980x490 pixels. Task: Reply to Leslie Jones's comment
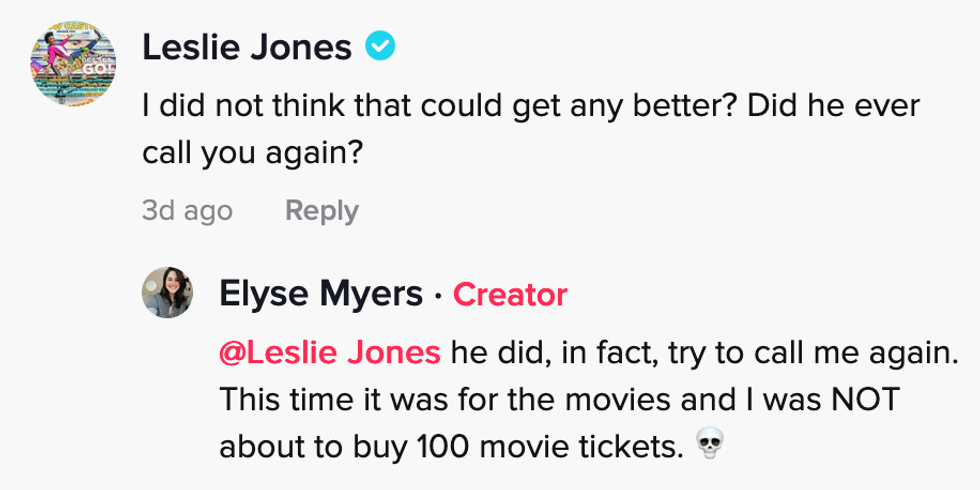(321, 211)
